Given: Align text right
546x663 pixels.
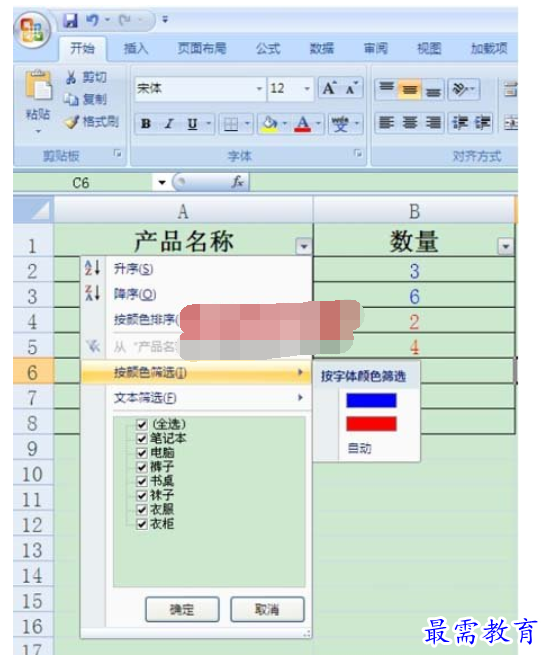Looking at the screenshot, I should click(x=432, y=123).
